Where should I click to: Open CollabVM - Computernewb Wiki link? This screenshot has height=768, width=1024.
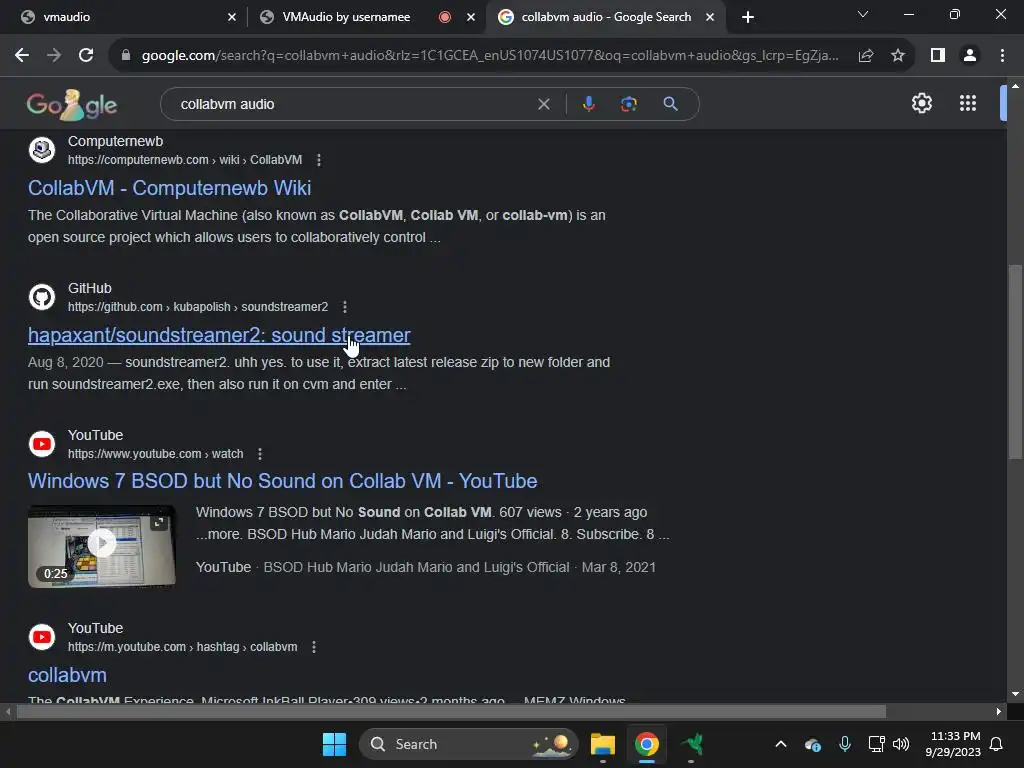pos(169,188)
